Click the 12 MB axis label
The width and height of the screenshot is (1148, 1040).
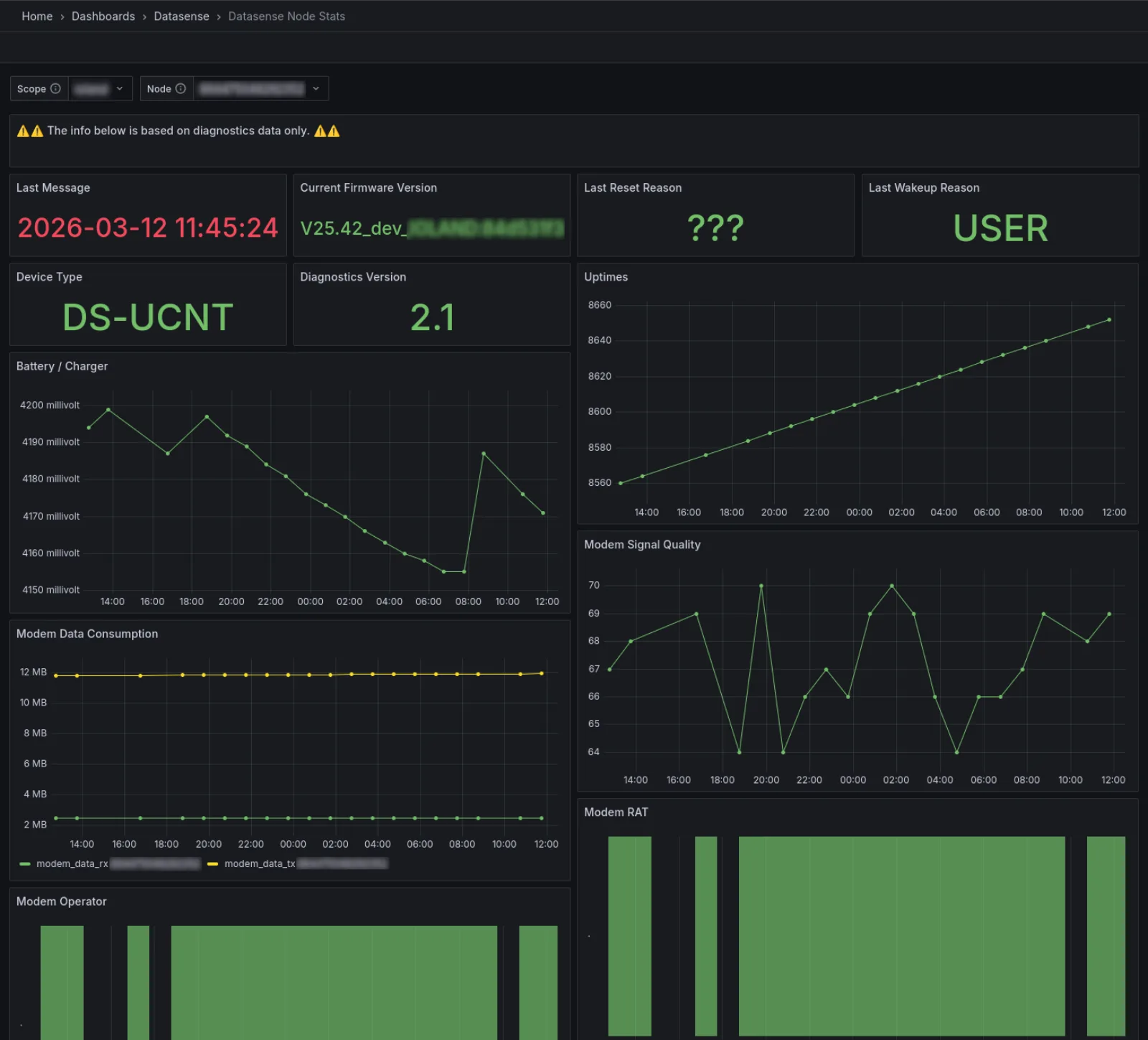pos(33,672)
